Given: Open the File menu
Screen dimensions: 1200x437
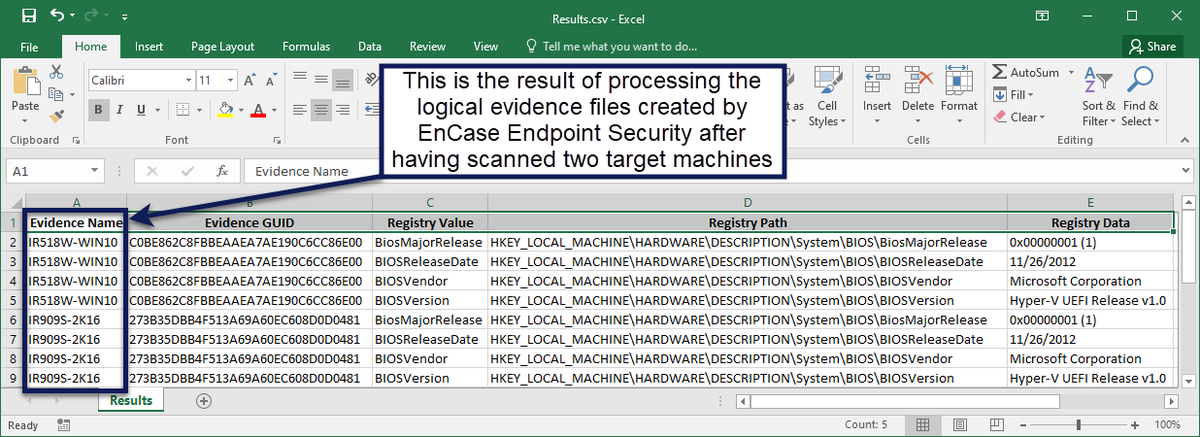Looking at the screenshot, I should (x=29, y=46).
